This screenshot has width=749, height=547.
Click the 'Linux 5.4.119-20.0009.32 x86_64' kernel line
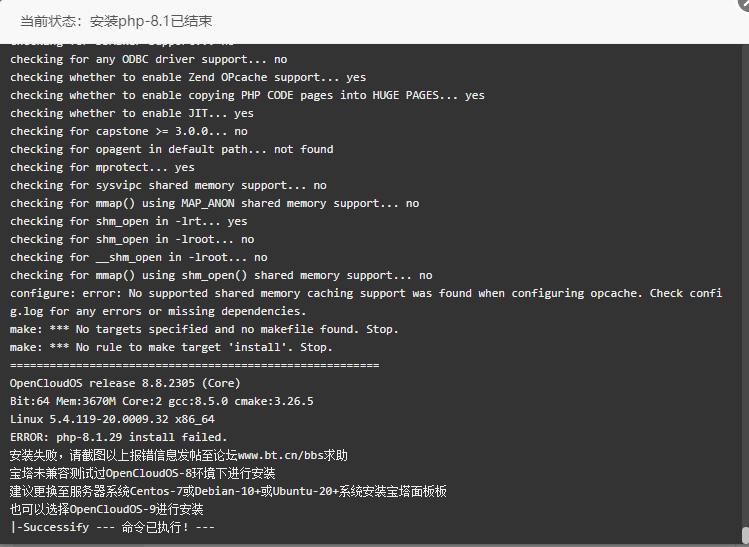coord(112,419)
